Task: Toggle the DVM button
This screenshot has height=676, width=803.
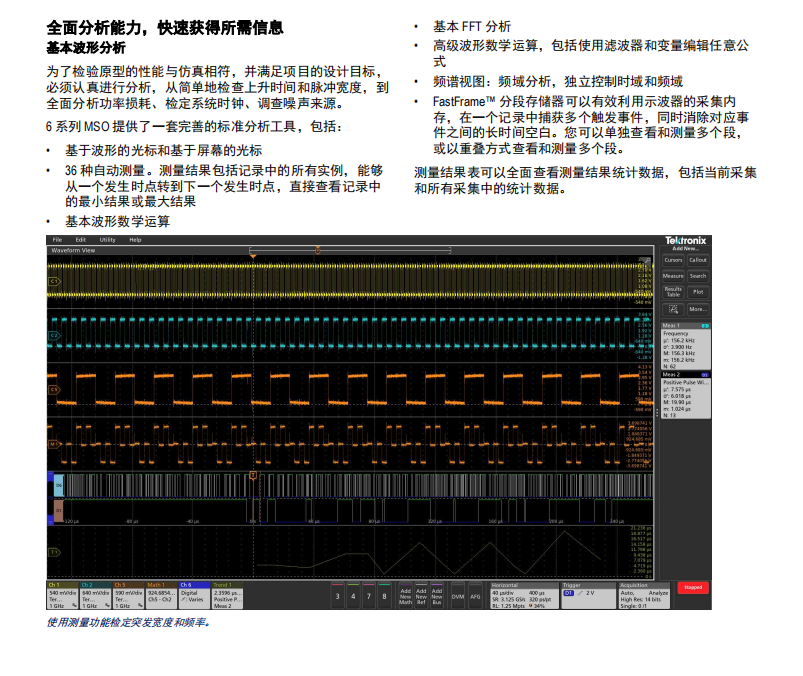Action: (x=458, y=596)
